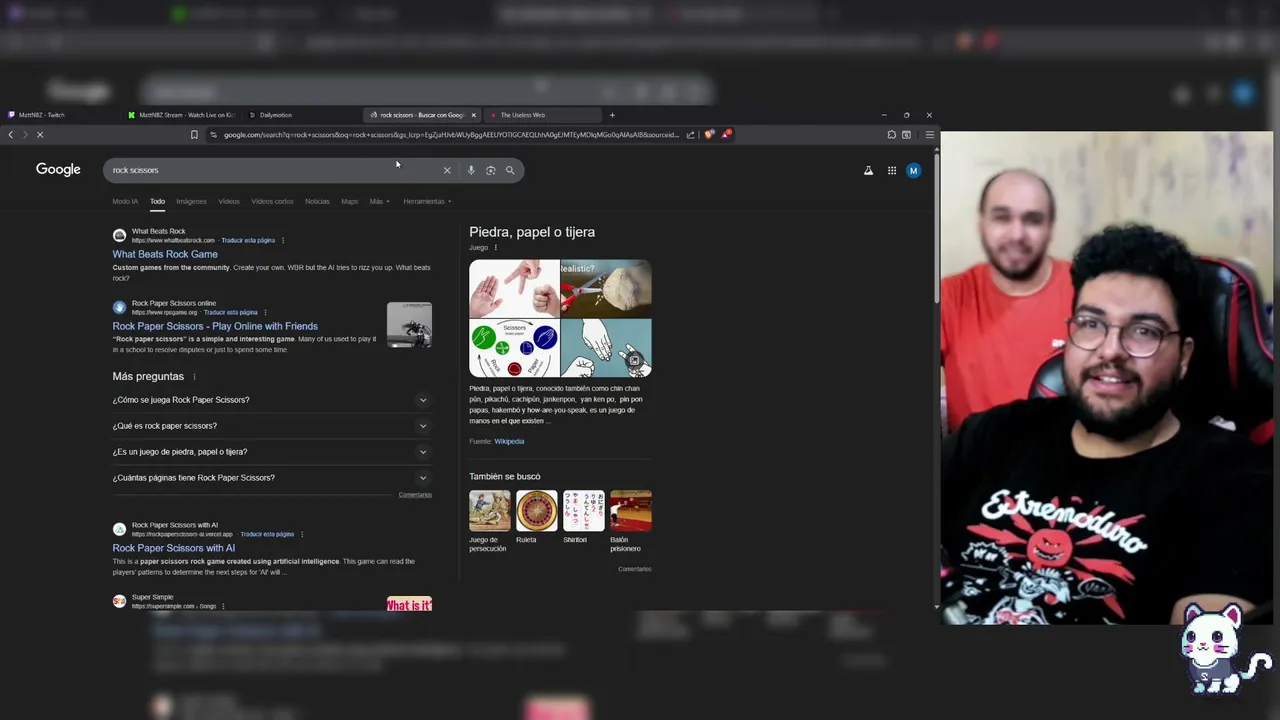
Task: Open What Beats Rock Game link
Action: click(x=165, y=254)
